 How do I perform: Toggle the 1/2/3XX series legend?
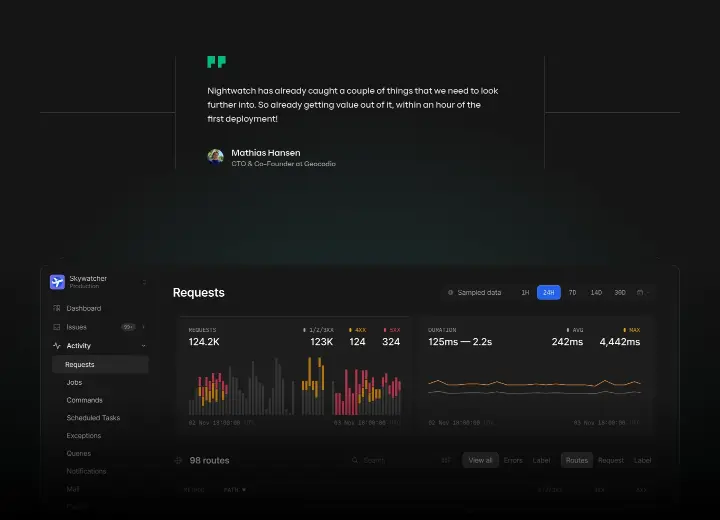pos(318,330)
